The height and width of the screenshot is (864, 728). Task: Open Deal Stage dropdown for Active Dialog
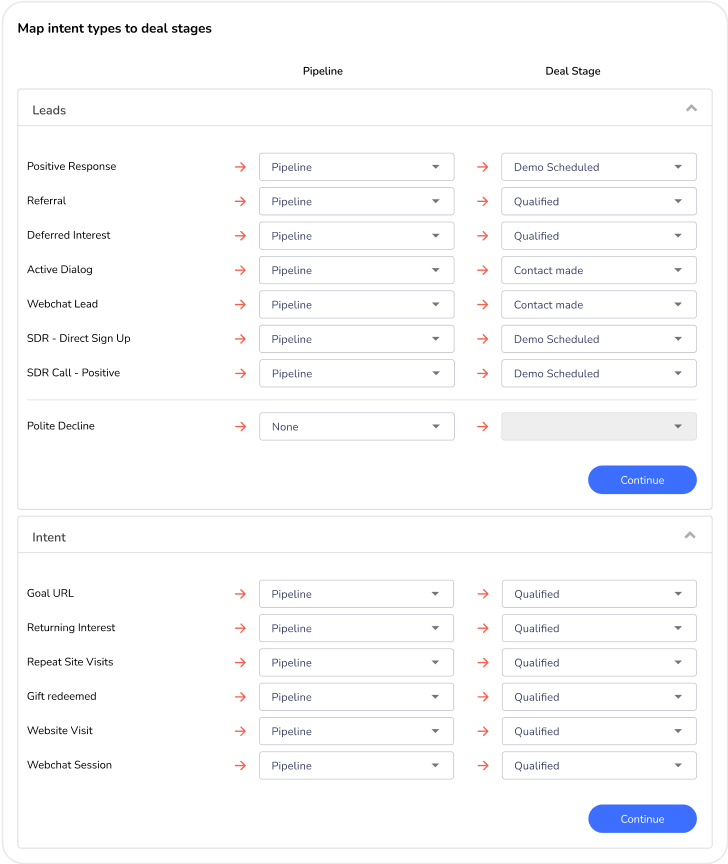tap(598, 270)
